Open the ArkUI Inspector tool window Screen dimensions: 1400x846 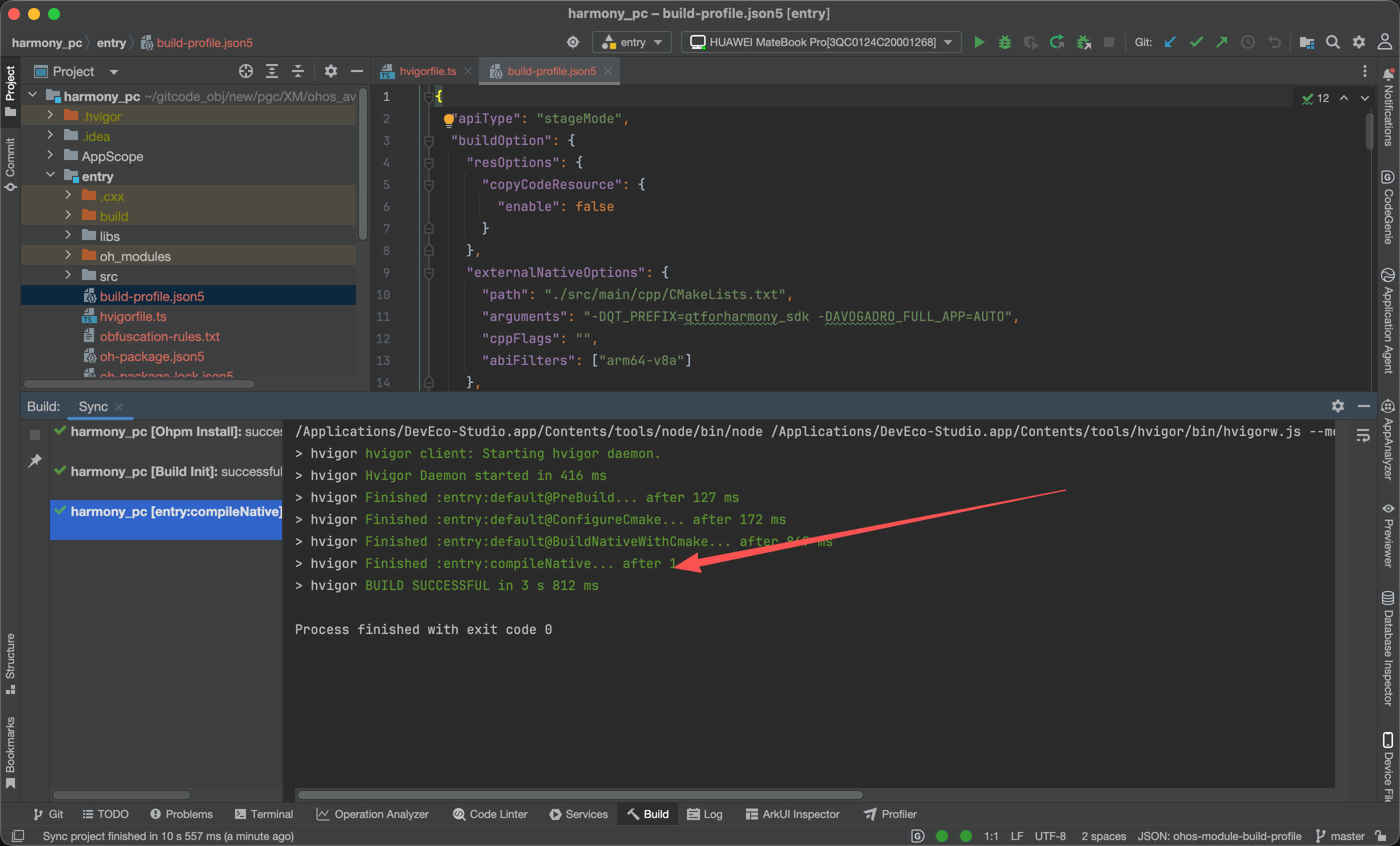792,813
